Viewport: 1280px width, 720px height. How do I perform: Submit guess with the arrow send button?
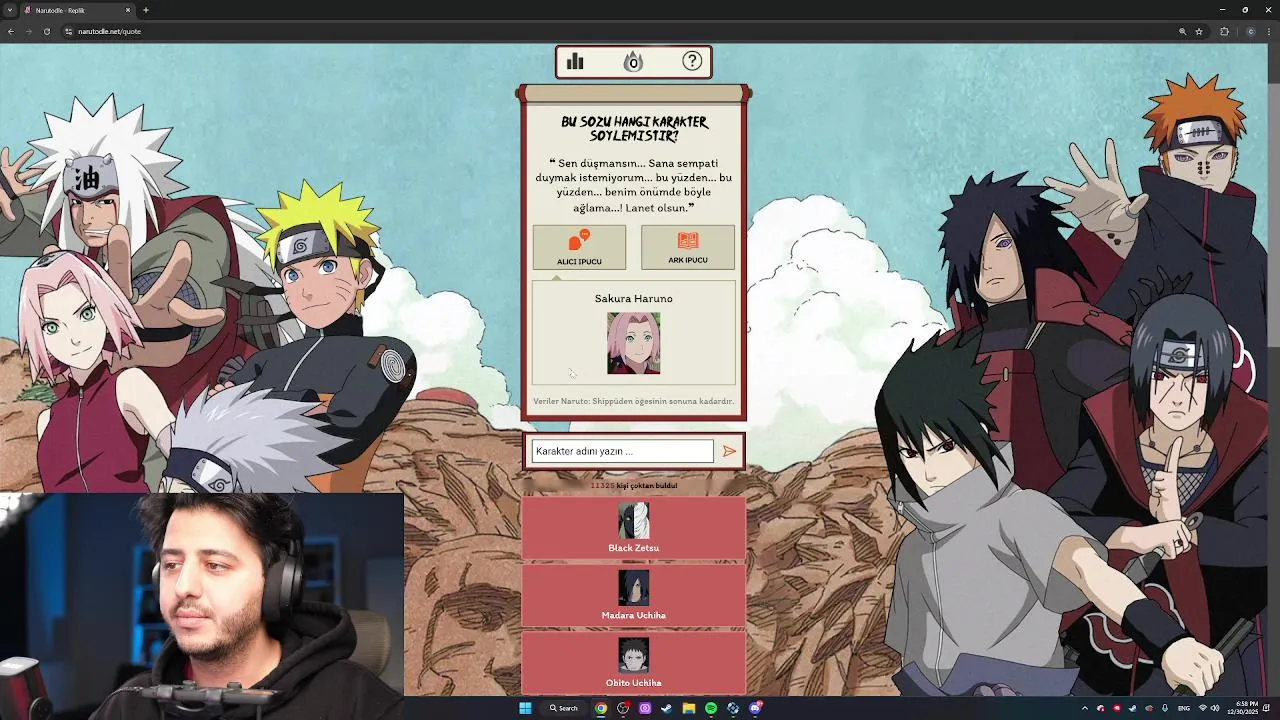pyautogui.click(x=729, y=451)
